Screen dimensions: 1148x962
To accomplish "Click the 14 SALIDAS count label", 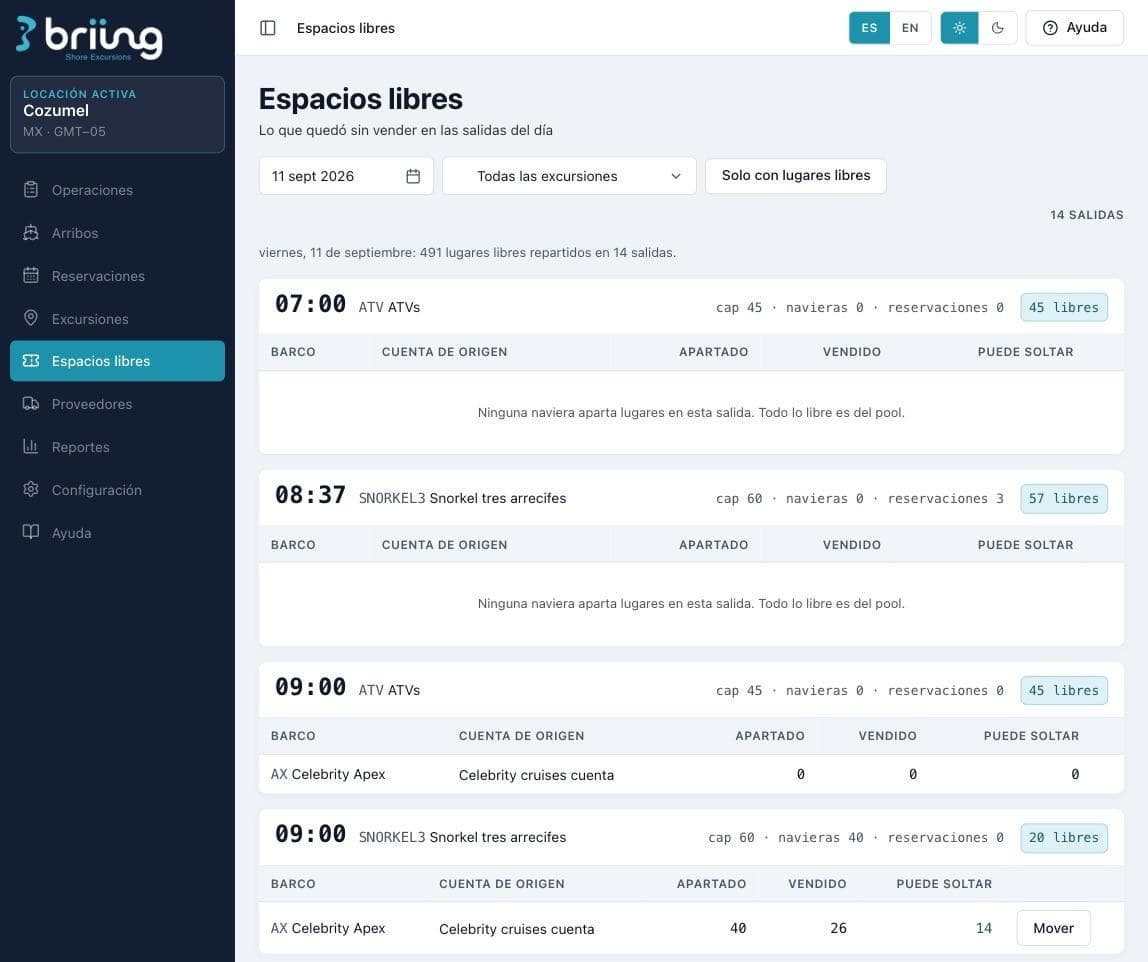I will [x=1086, y=215].
